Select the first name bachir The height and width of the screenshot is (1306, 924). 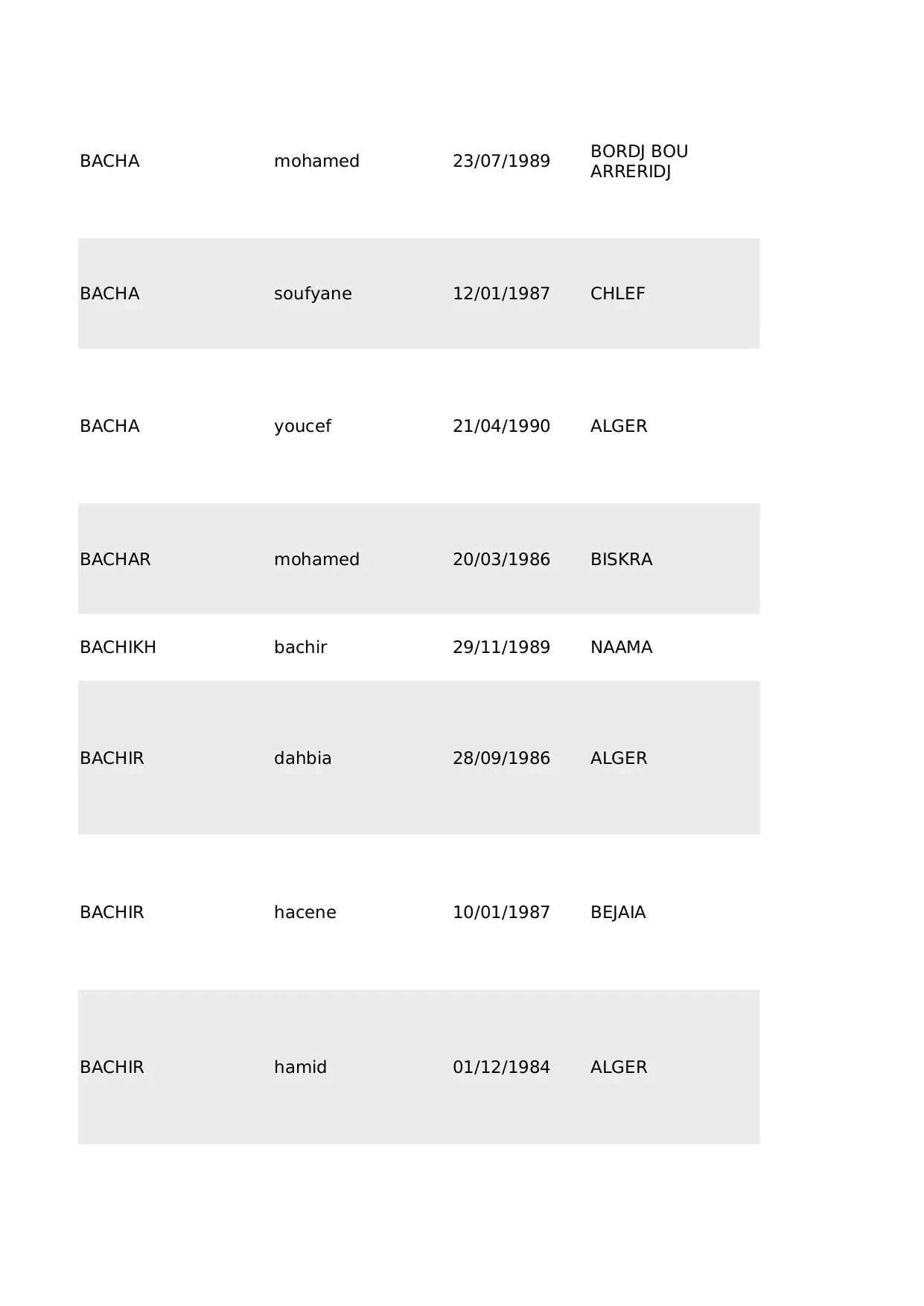tap(300, 648)
